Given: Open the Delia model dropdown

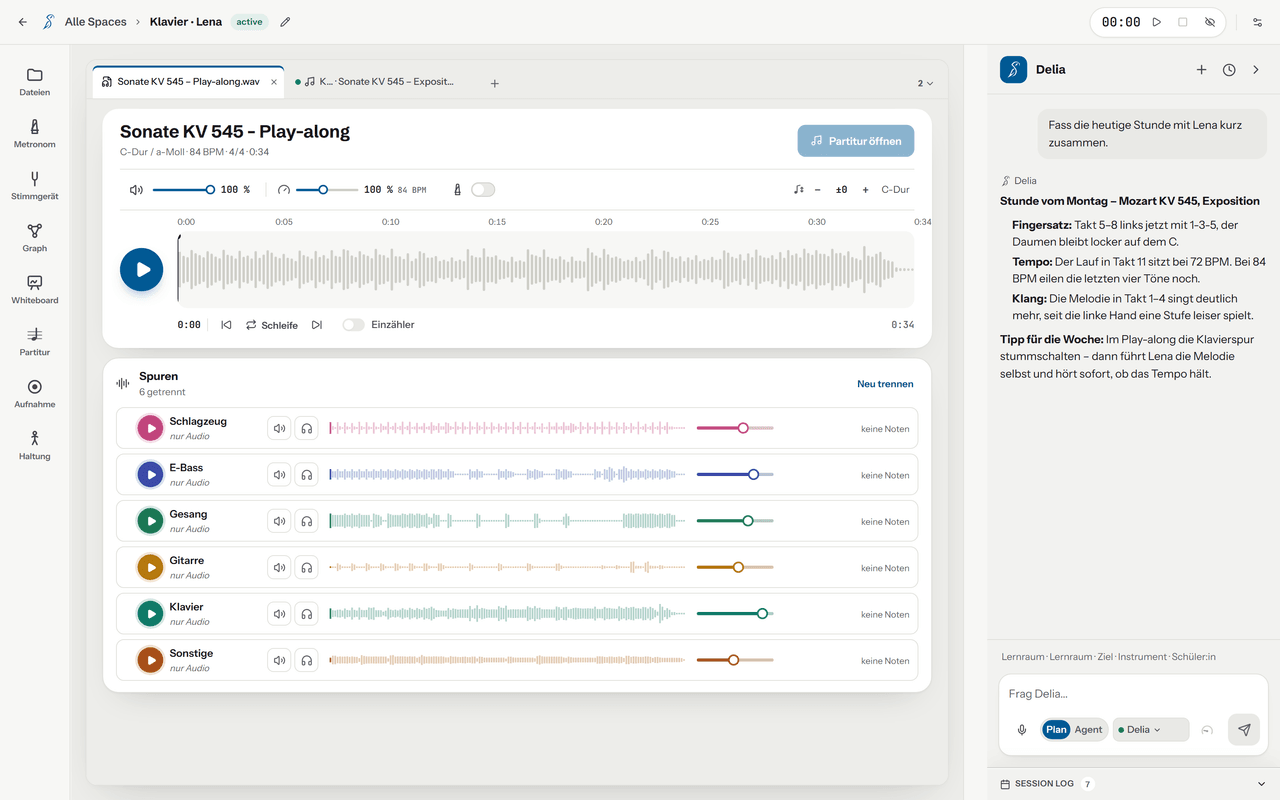Looking at the screenshot, I should 1151,730.
